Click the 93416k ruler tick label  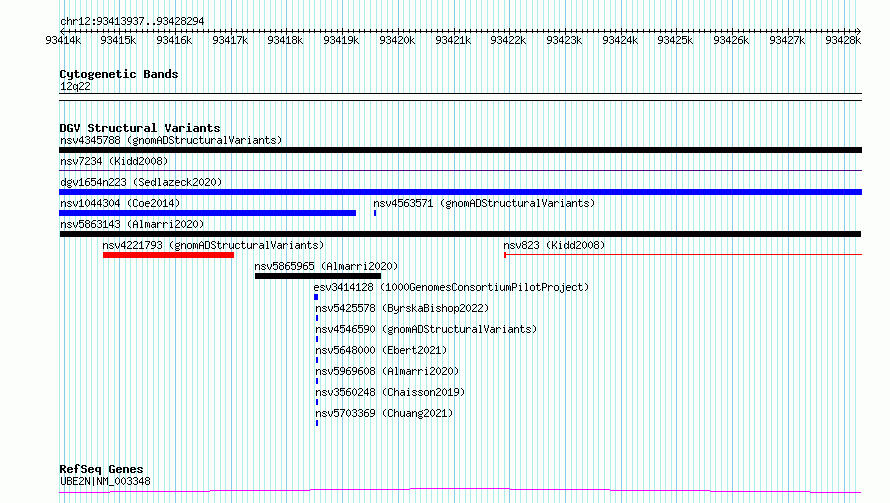(x=174, y=41)
